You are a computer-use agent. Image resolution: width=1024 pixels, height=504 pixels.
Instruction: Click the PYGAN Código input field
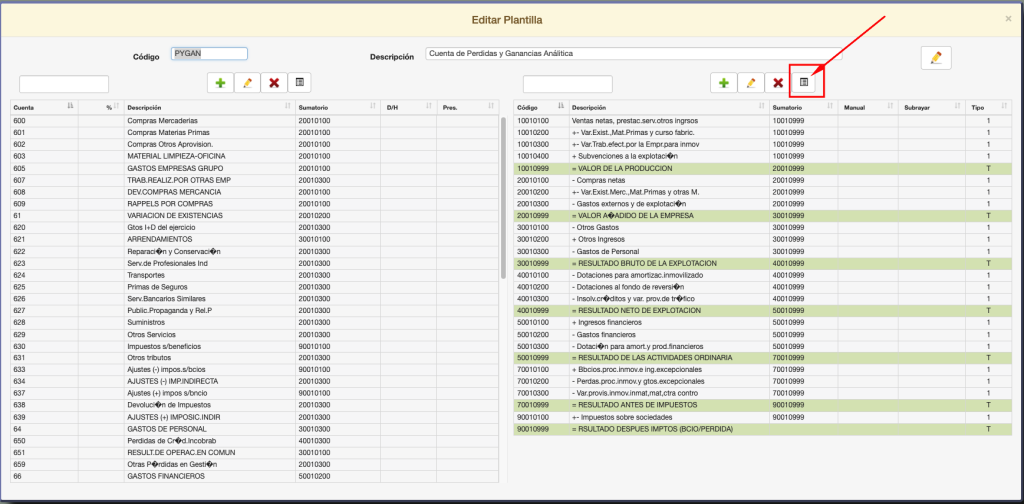[x=209, y=54]
